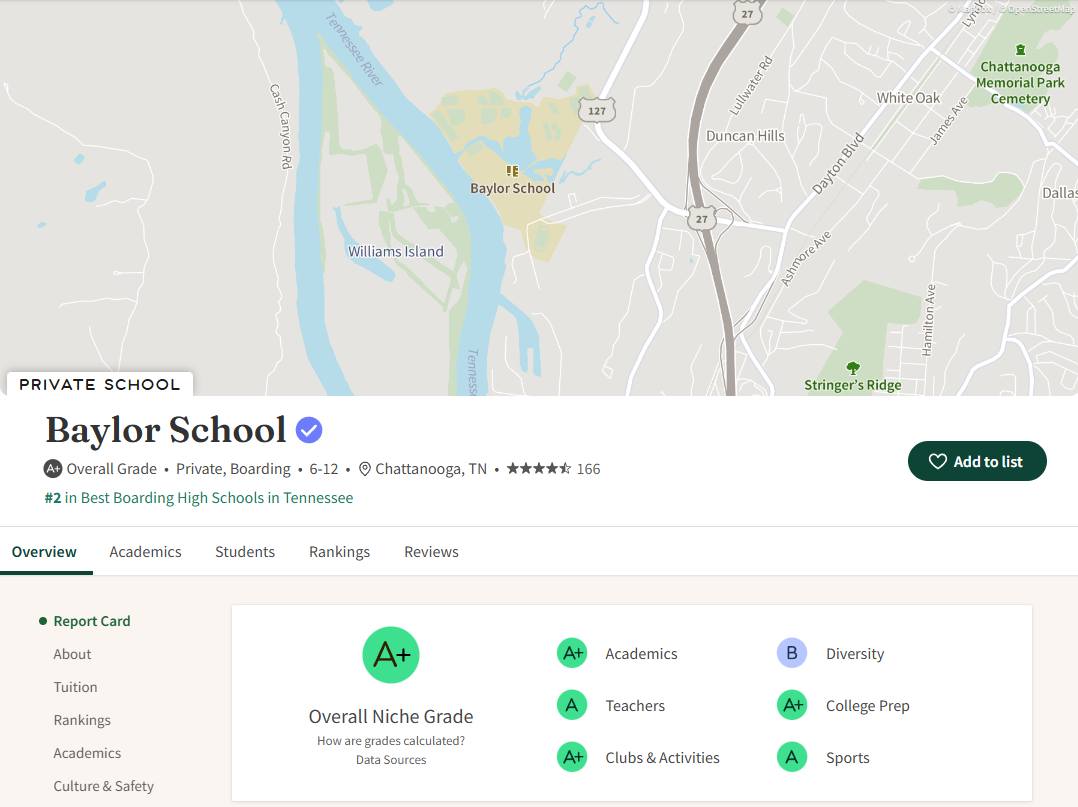The image size is (1078, 807).
Task: Click the star rating next to 166
Action: [x=539, y=468]
